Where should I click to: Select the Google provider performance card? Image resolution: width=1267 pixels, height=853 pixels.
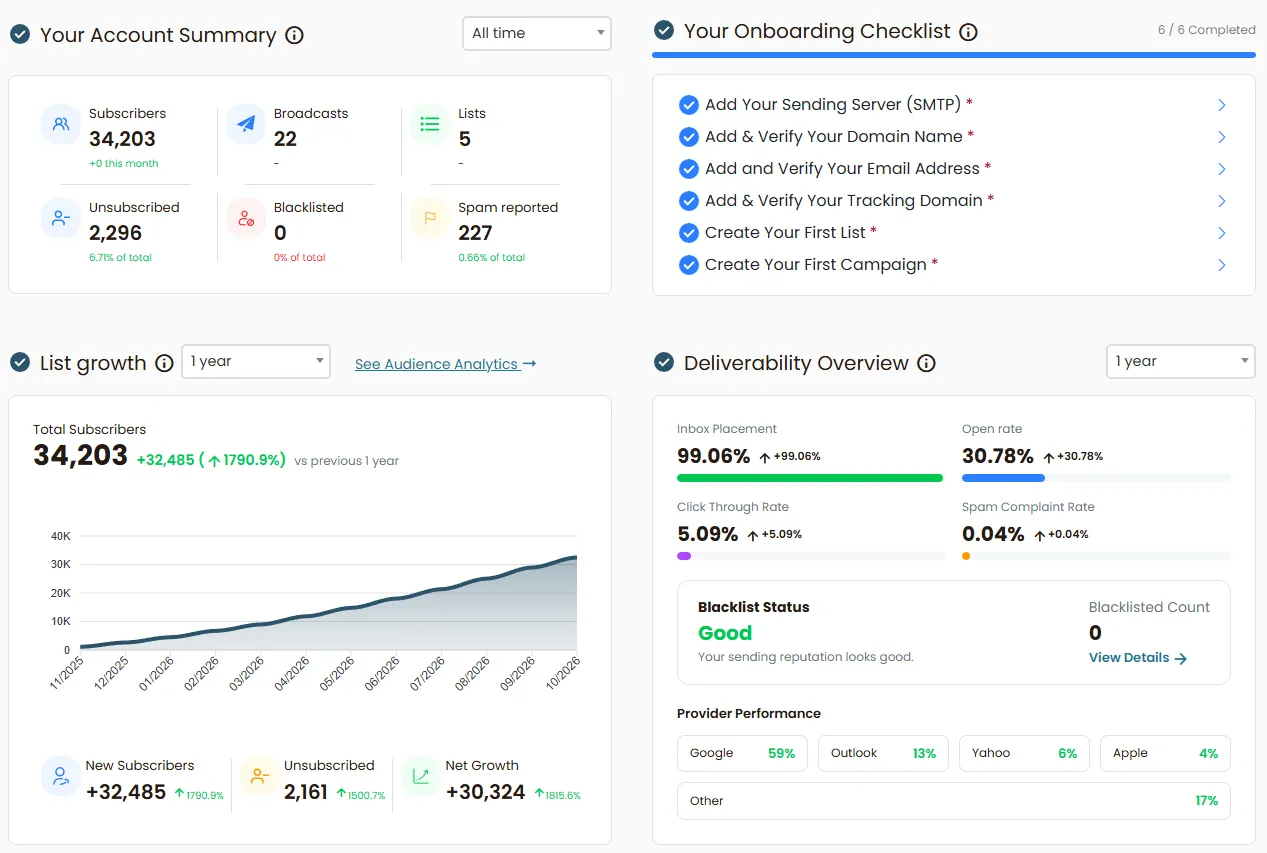[x=742, y=753]
